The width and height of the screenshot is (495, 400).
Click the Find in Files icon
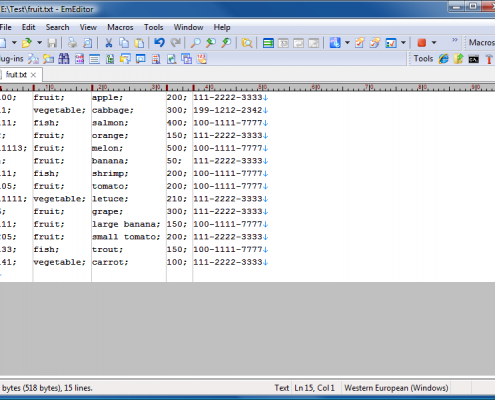[x=247, y=43]
